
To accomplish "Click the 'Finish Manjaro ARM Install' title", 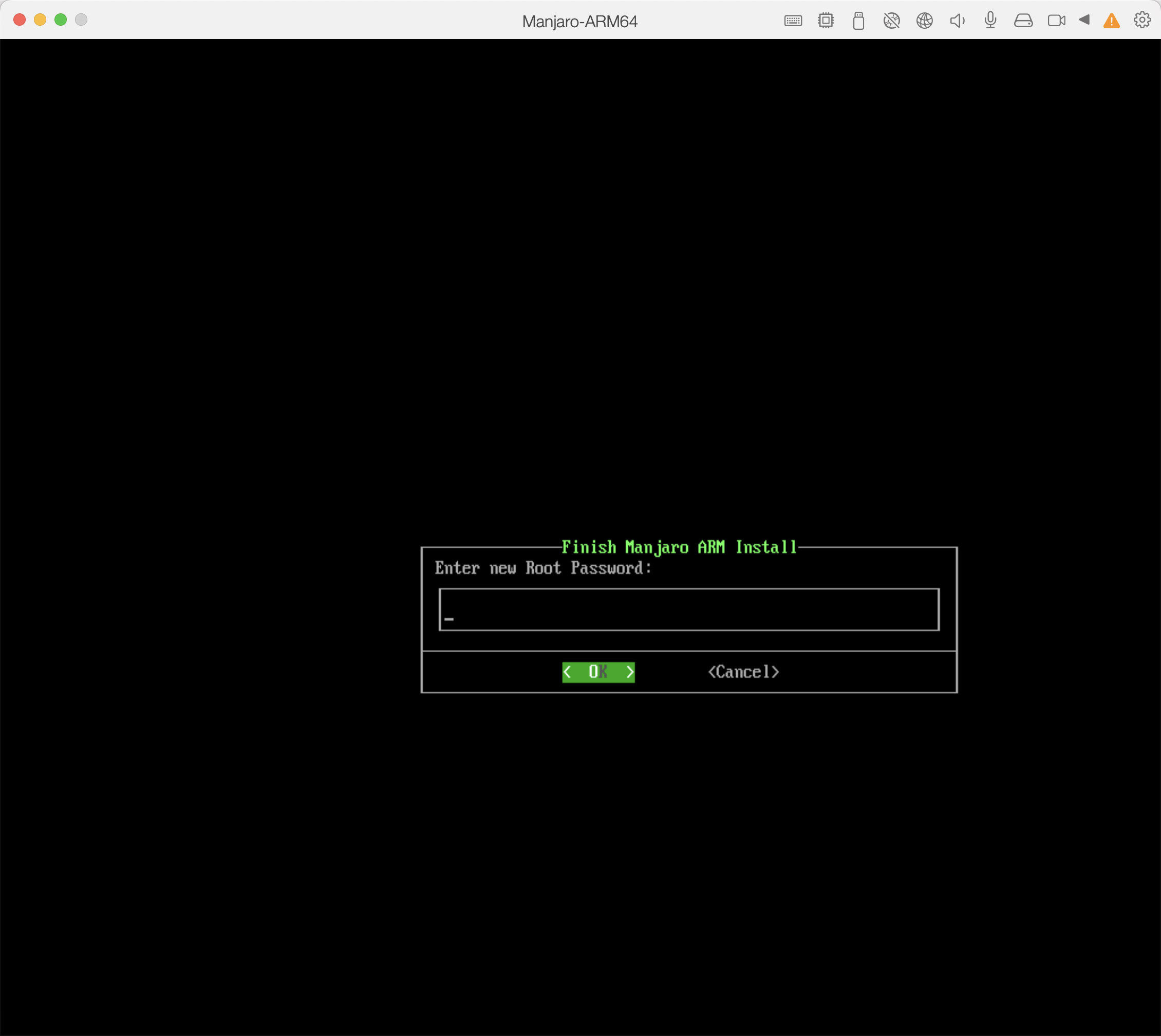I will pyautogui.click(x=679, y=547).
